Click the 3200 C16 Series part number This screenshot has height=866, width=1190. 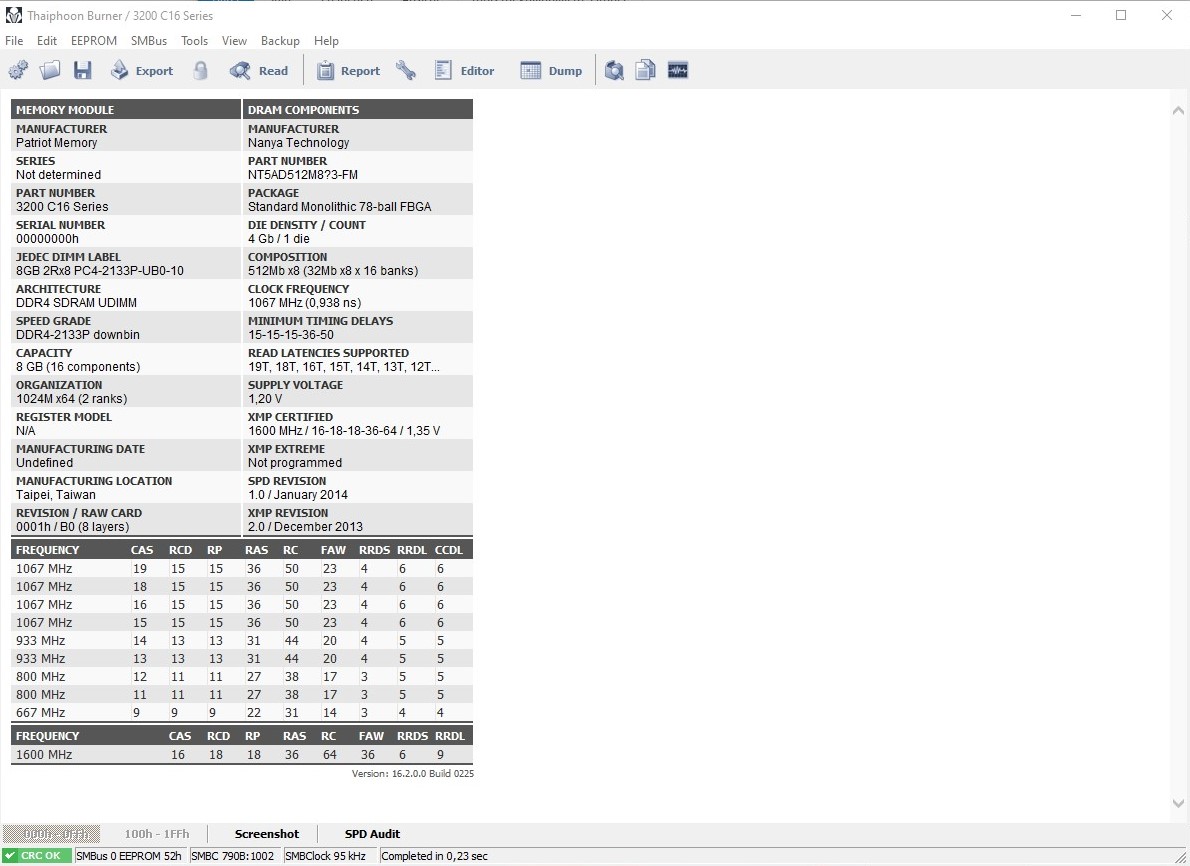pyautogui.click(x=62, y=206)
